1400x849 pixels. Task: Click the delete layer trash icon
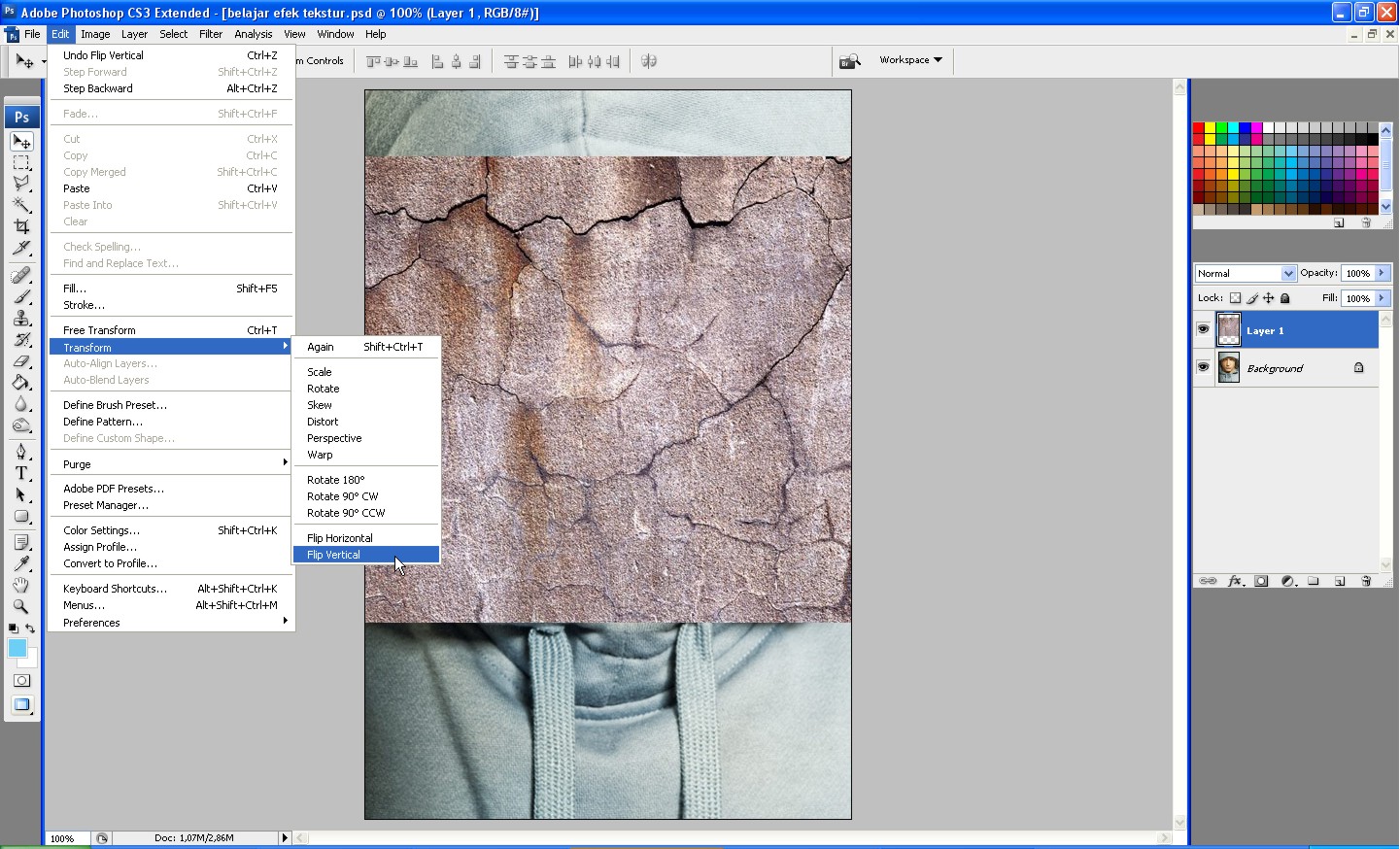click(x=1366, y=581)
